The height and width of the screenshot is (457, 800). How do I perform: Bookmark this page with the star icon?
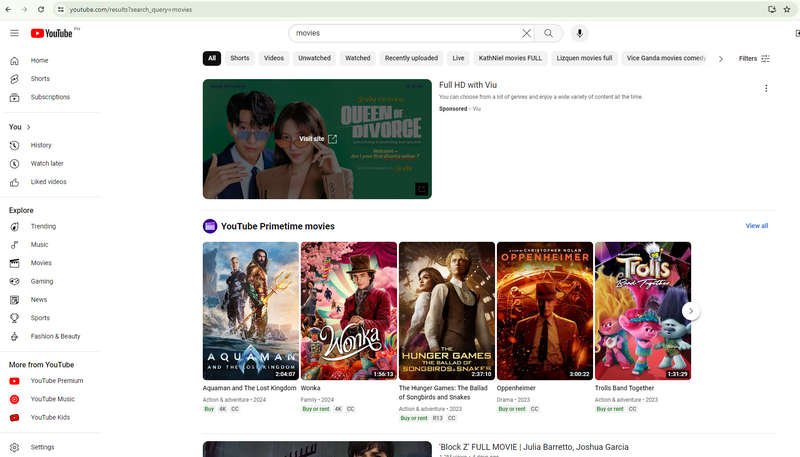click(x=787, y=9)
